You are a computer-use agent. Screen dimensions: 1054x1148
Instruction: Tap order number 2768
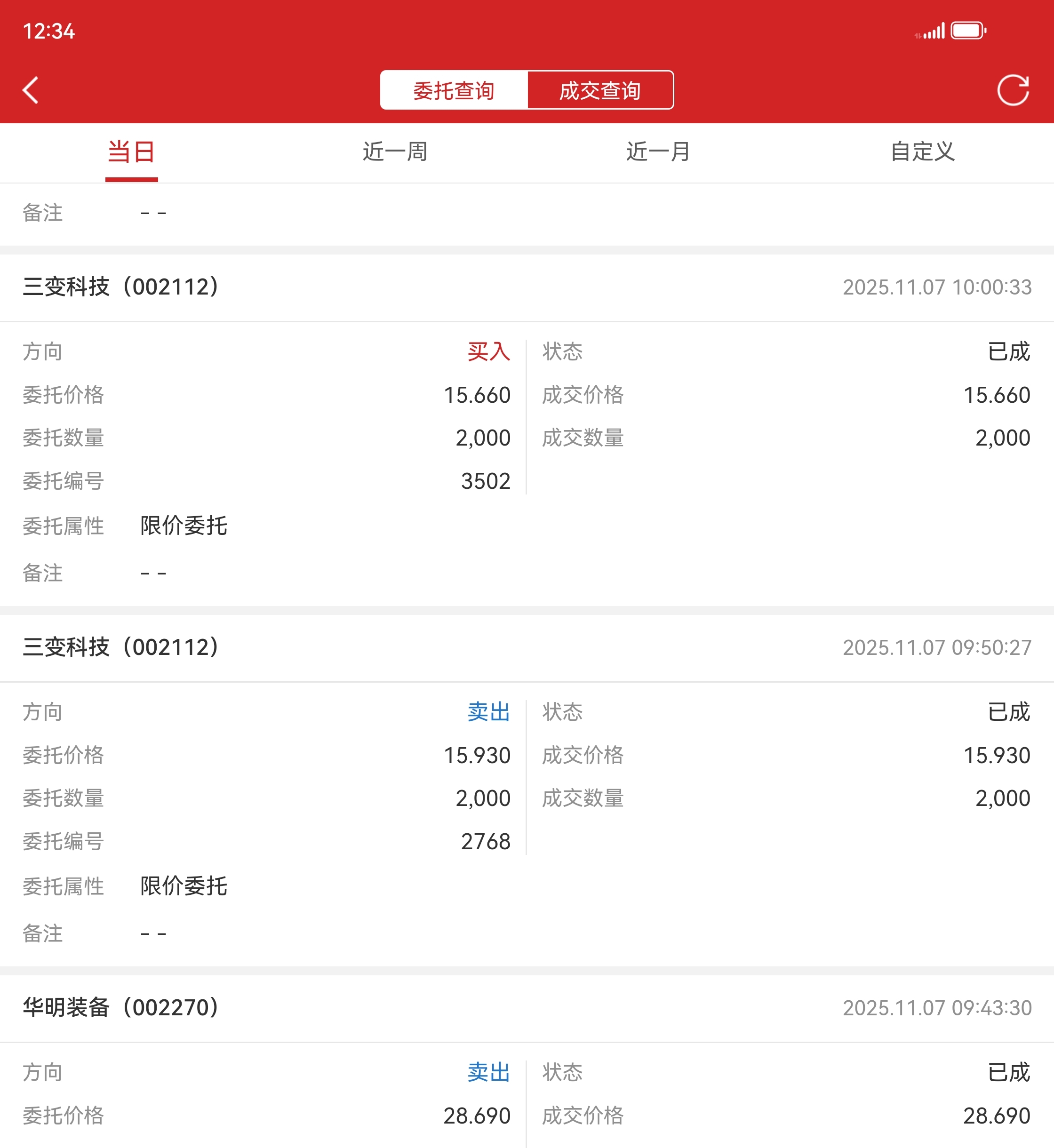486,842
